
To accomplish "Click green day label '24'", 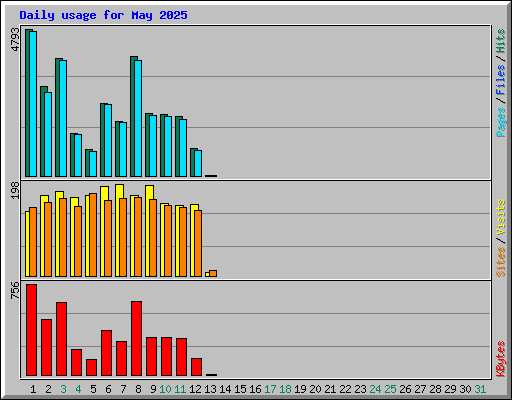I will coord(375,389).
